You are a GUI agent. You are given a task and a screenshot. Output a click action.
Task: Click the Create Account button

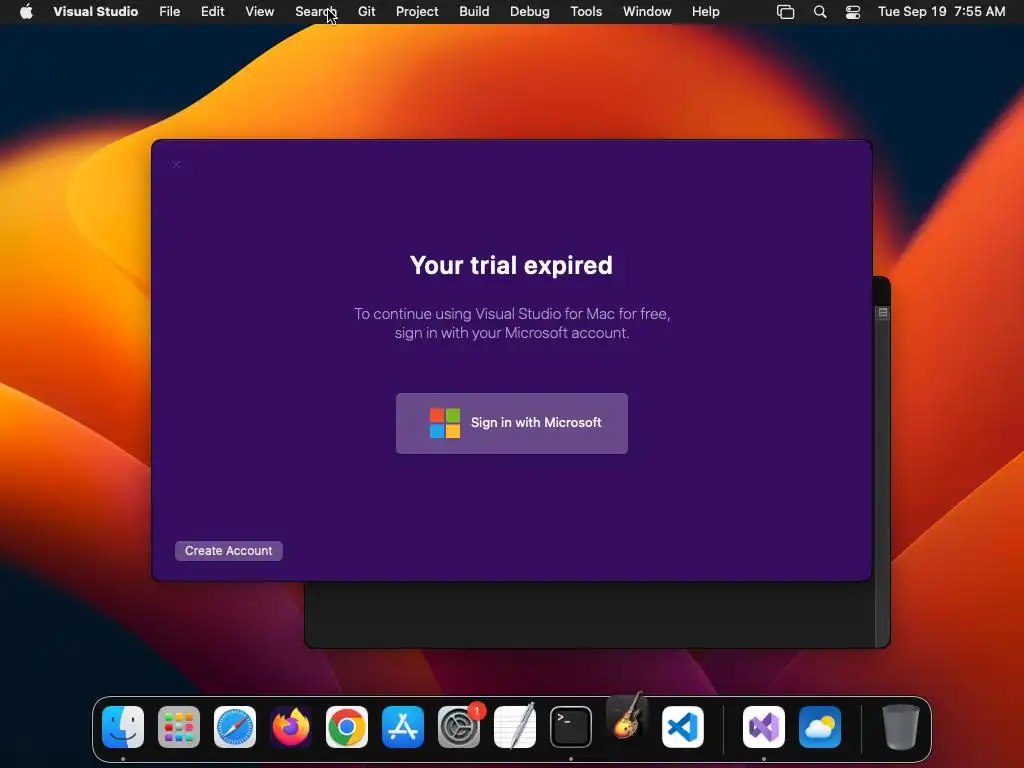pos(229,551)
